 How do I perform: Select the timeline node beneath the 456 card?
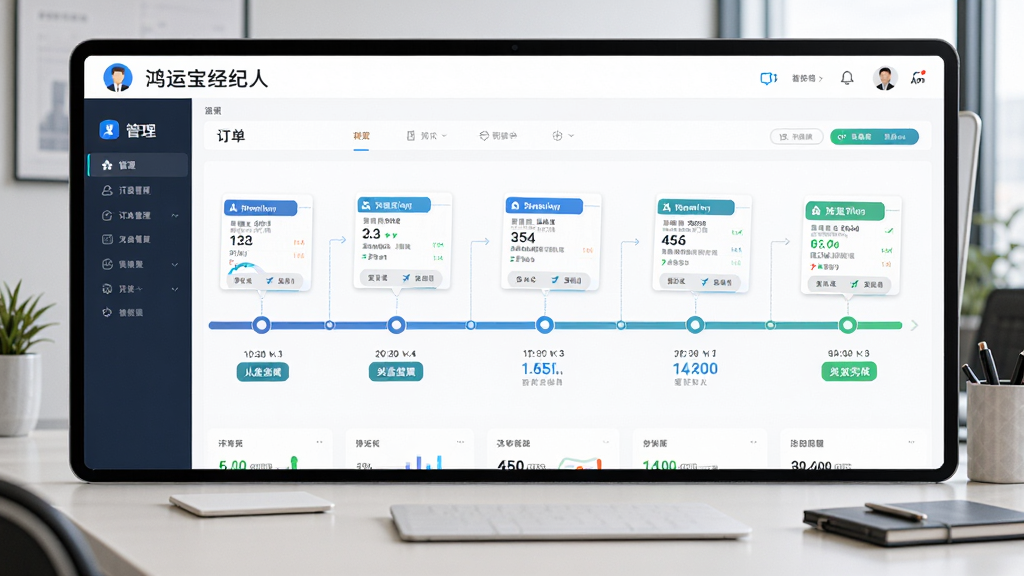pos(695,325)
